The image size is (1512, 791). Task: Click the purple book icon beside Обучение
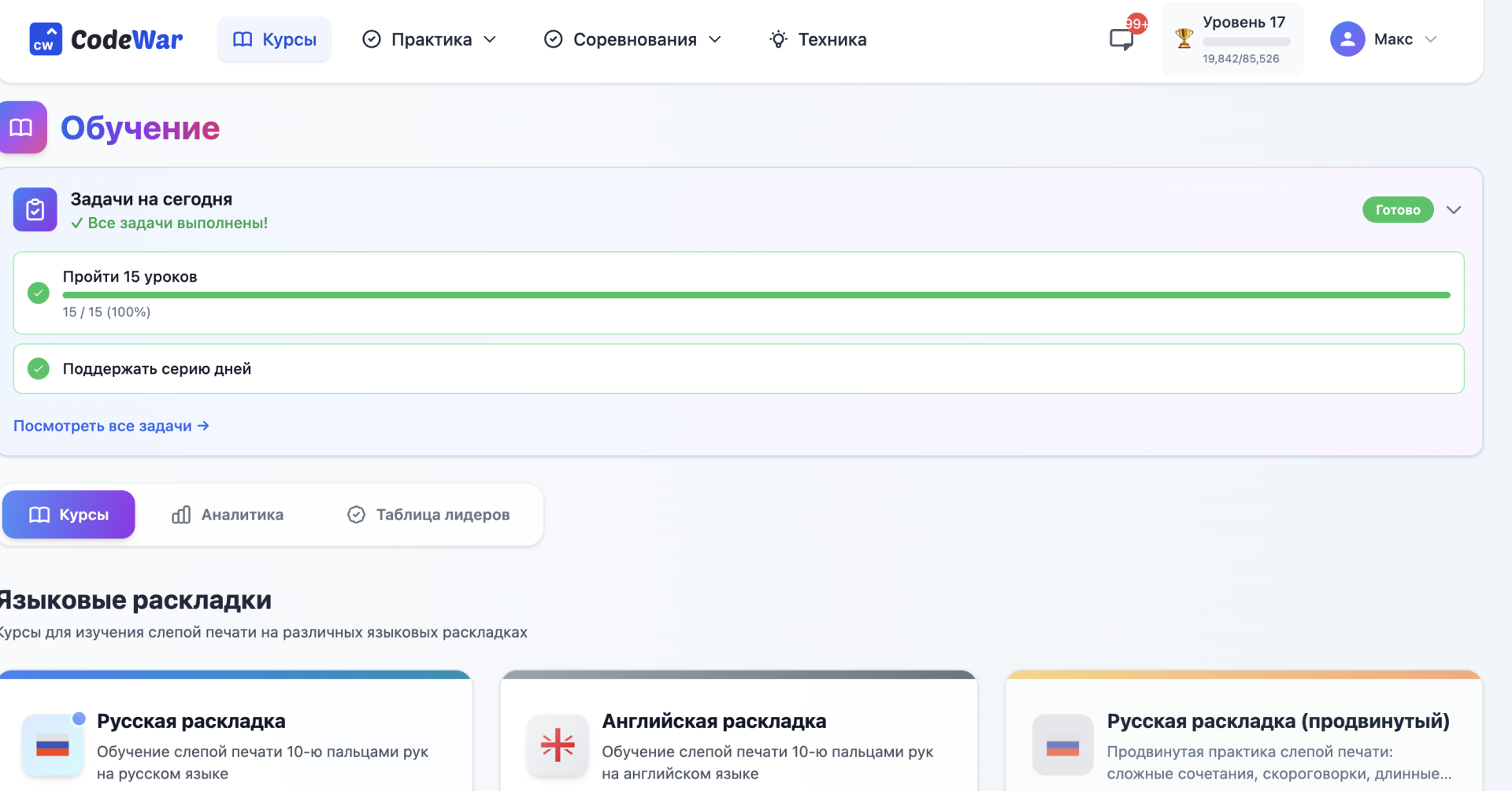click(x=22, y=128)
